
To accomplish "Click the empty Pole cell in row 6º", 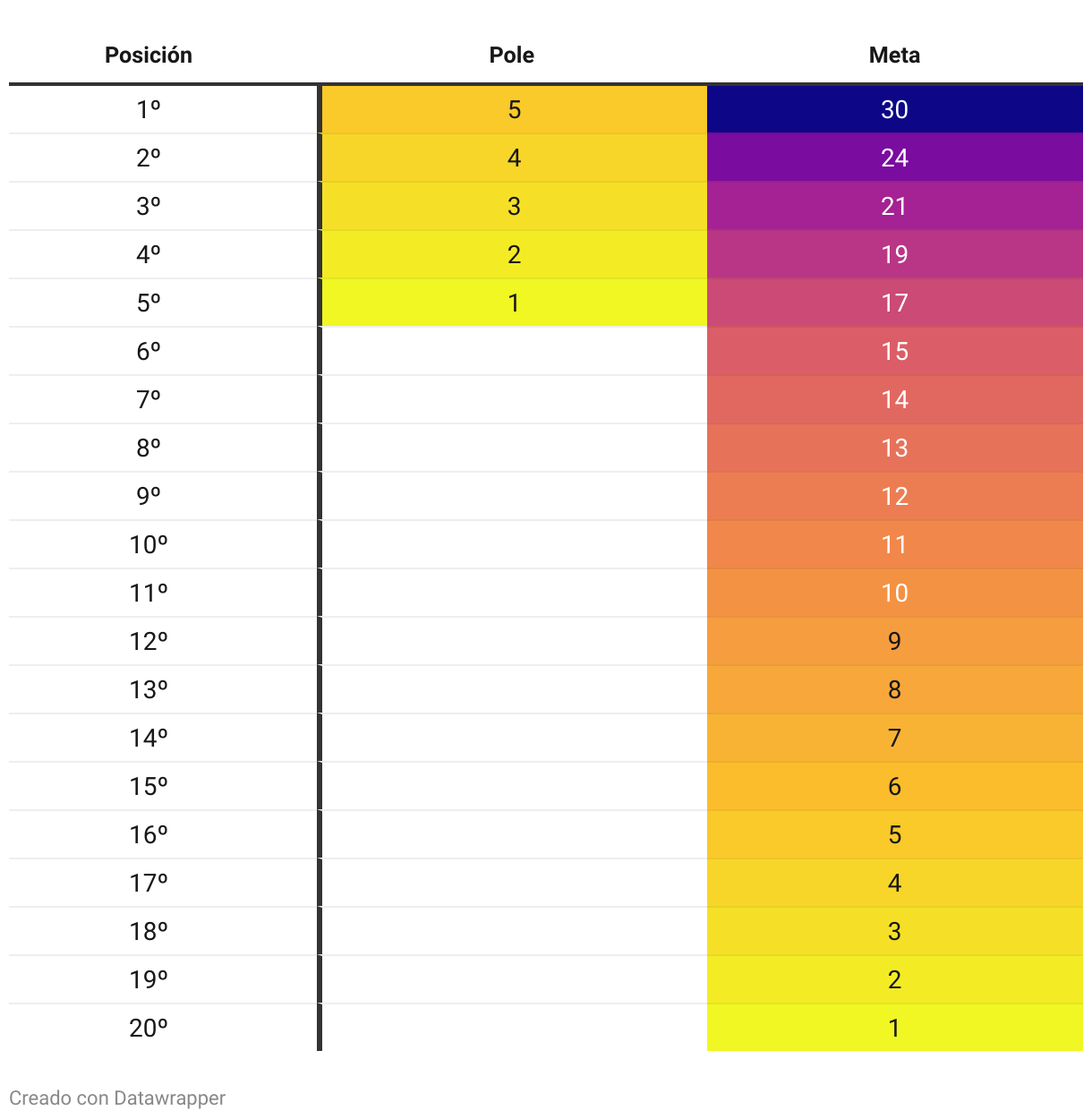I will (x=514, y=351).
